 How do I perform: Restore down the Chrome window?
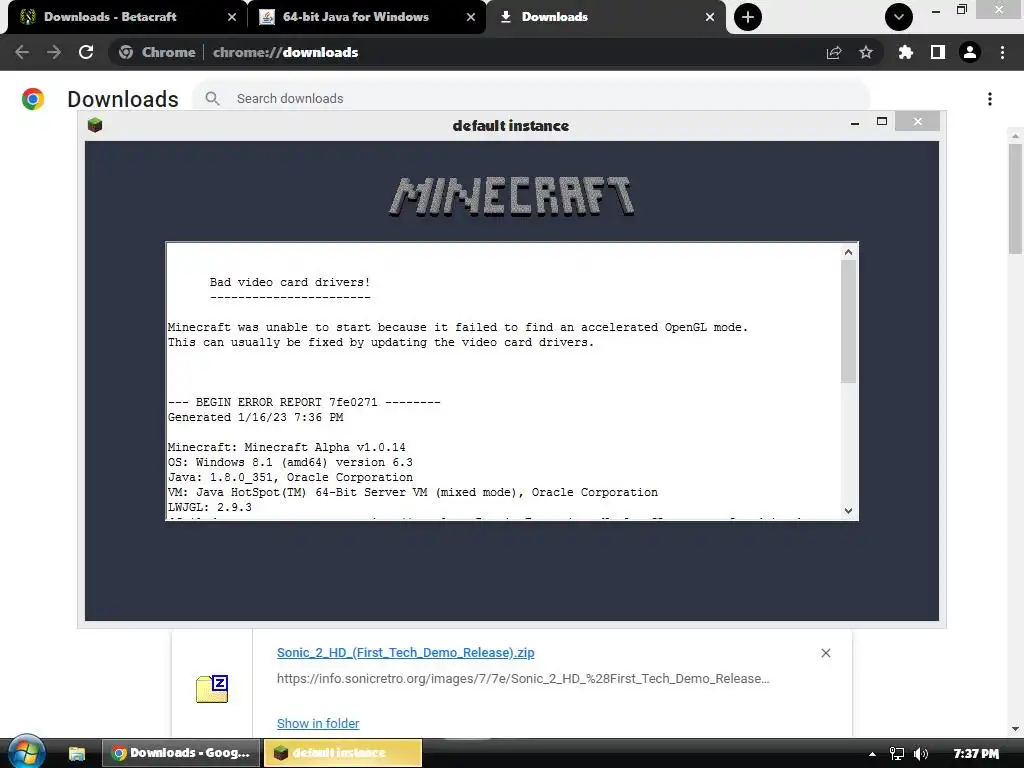pyautogui.click(x=961, y=10)
